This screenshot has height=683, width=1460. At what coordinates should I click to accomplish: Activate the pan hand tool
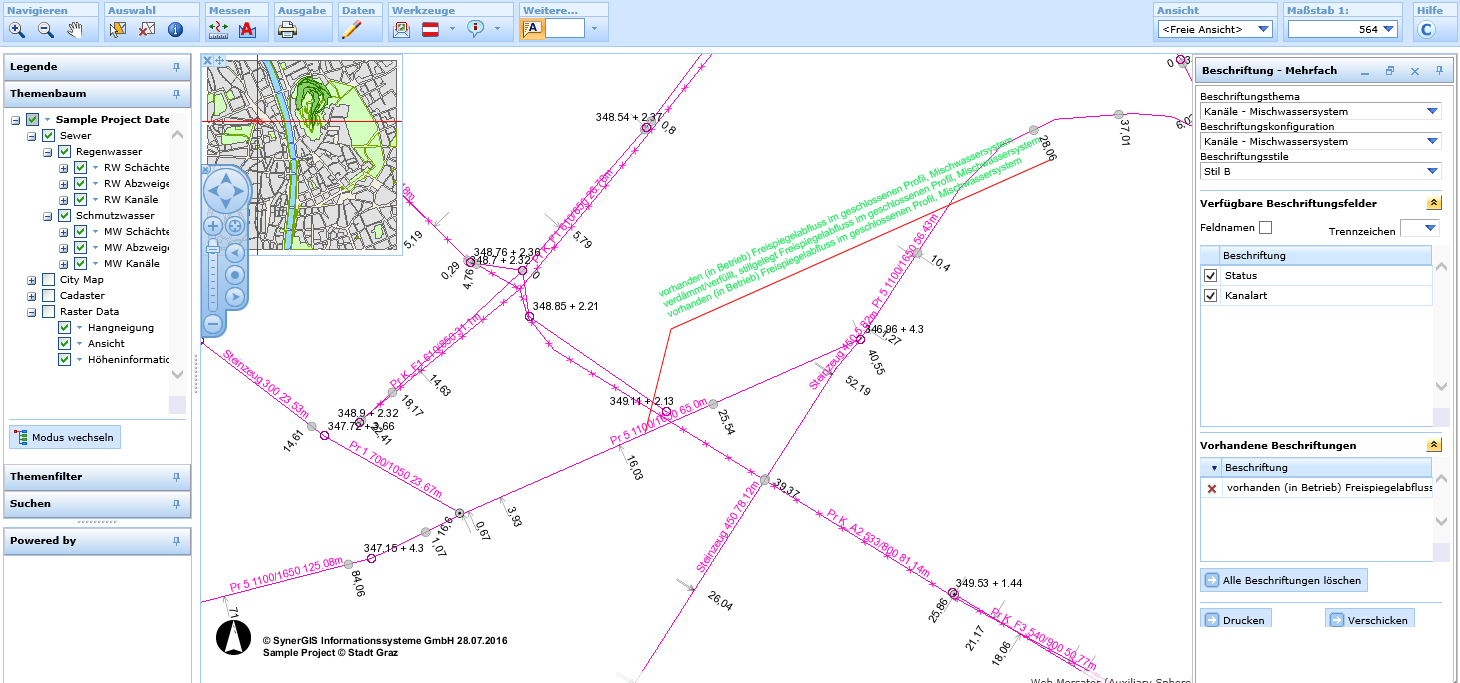pyautogui.click(x=74, y=30)
